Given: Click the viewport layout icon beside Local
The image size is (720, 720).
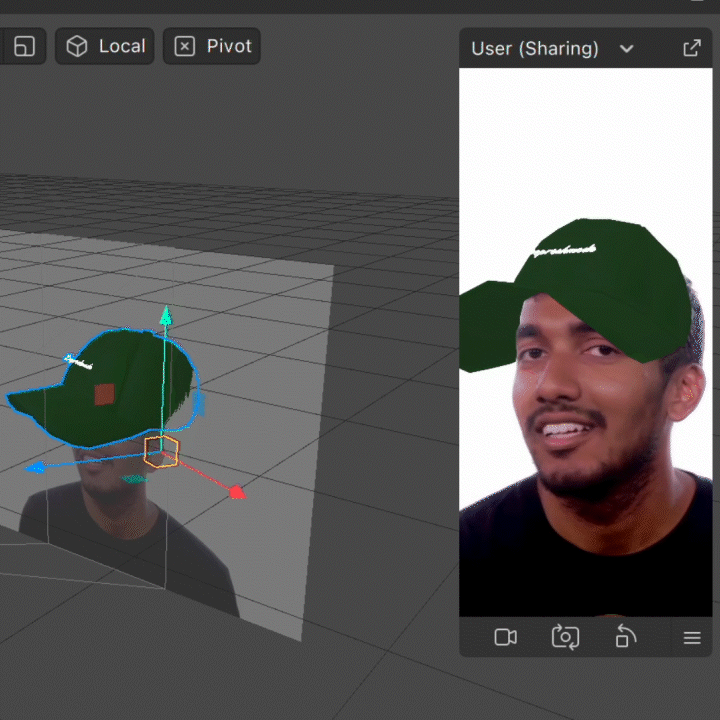Looking at the screenshot, I should (x=24, y=46).
